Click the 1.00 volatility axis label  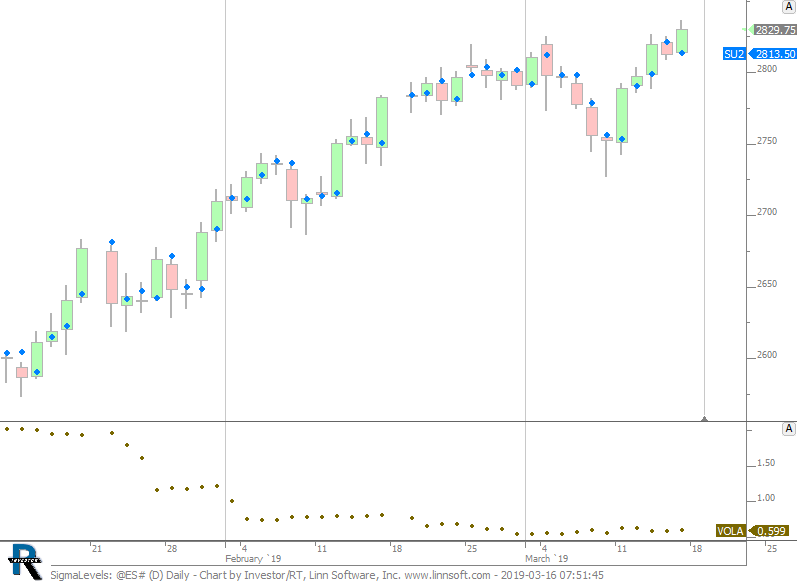coord(766,498)
